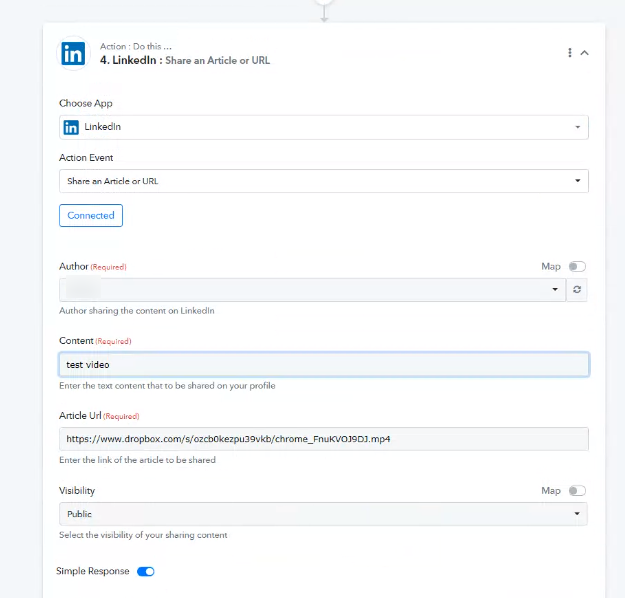Click the 'Author sharing the content on LinkedIn' hint
The height and width of the screenshot is (598, 625).
coord(137,311)
